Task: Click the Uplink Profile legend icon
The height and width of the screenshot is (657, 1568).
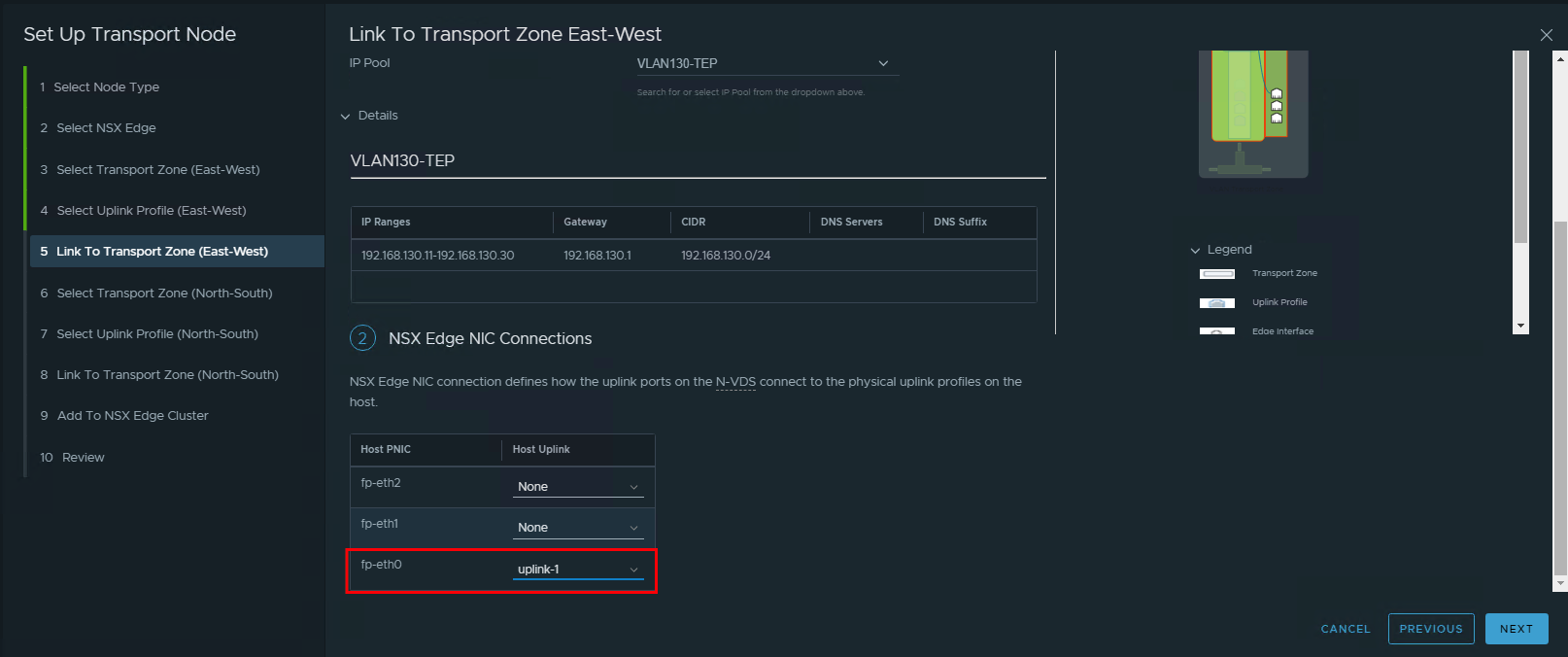Action: [1216, 303]
